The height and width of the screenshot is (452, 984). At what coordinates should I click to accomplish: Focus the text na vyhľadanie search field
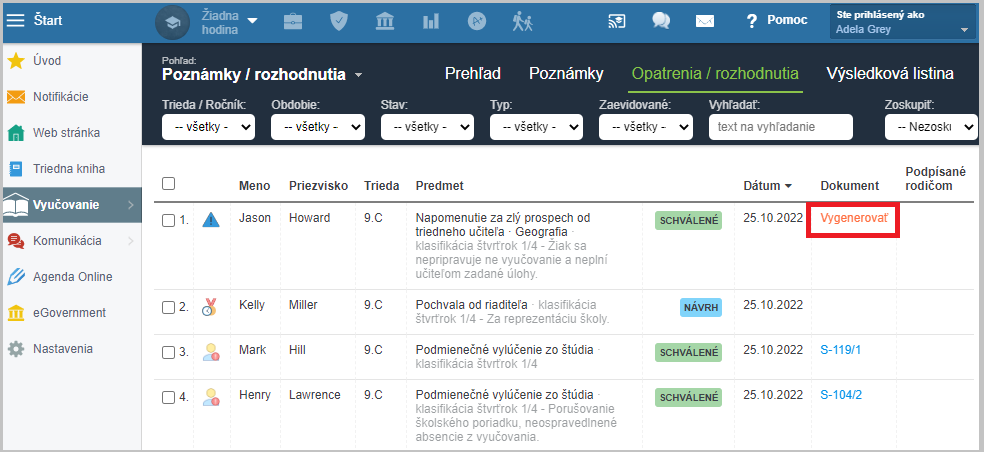781,127
